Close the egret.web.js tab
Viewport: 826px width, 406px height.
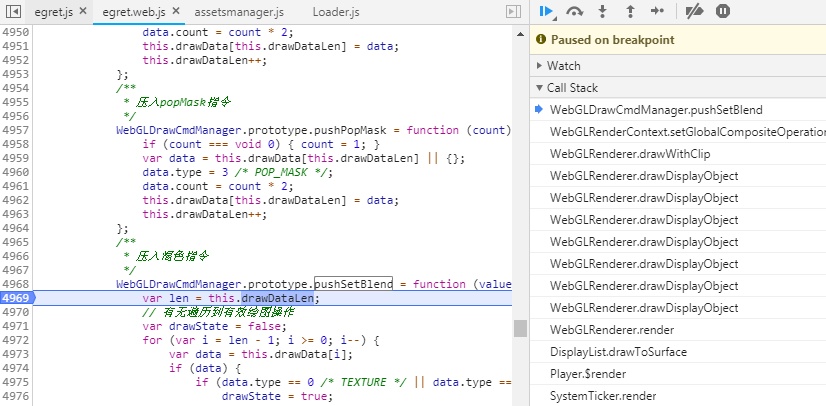click(x=176, y=11)
